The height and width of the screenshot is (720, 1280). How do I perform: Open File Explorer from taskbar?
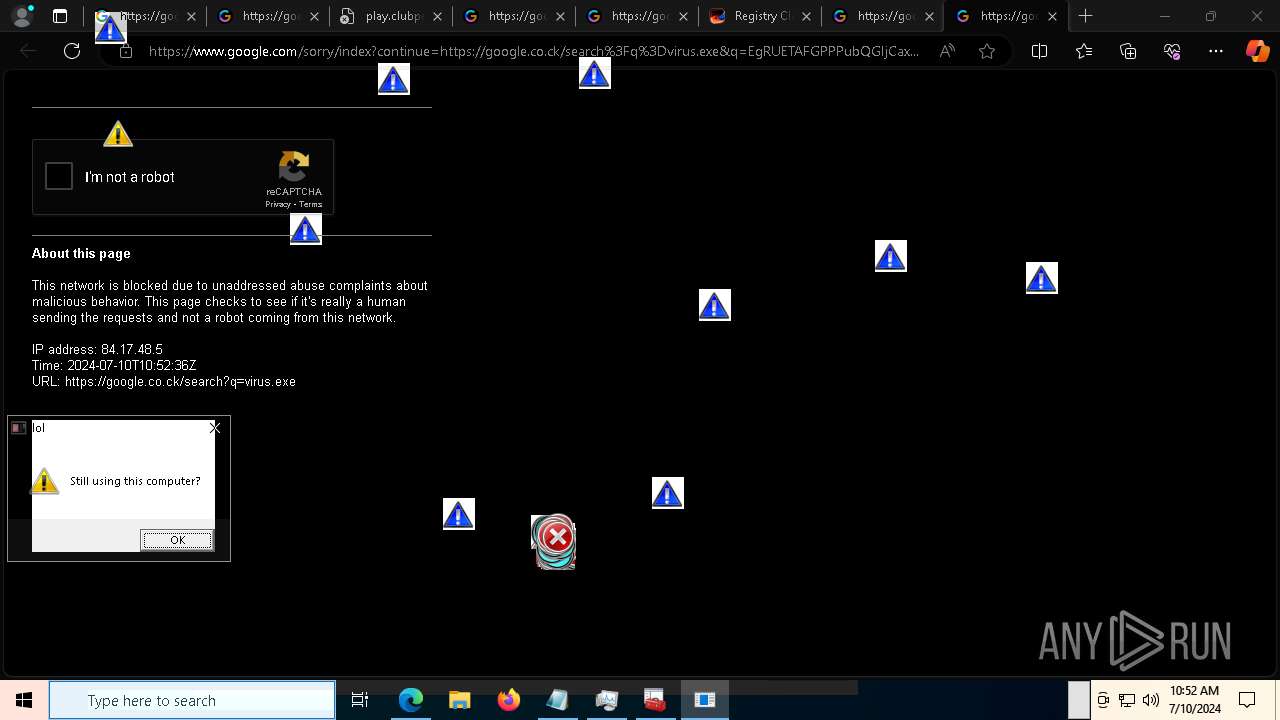click(460, 700)
